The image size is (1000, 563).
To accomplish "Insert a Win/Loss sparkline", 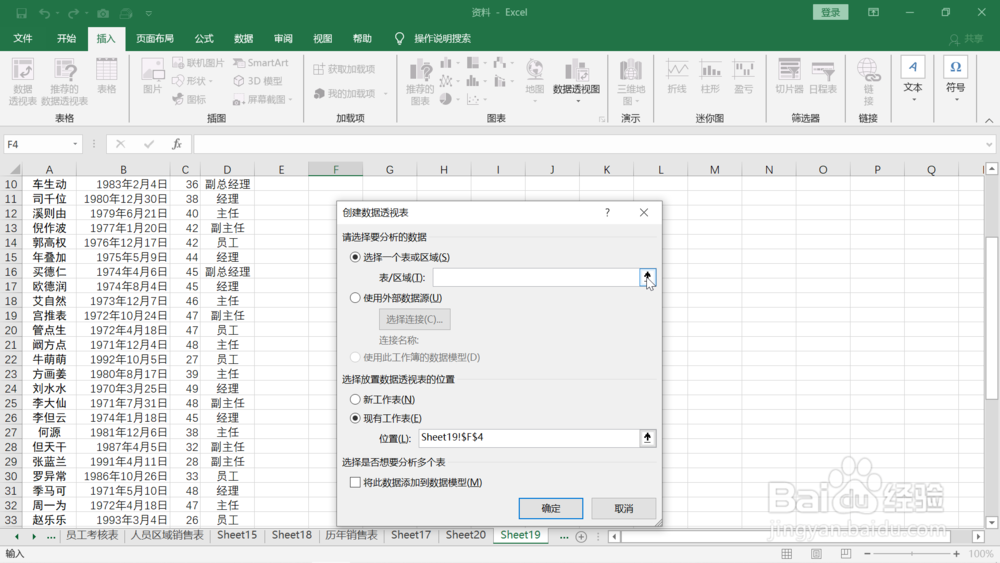I will click(743, 77).
